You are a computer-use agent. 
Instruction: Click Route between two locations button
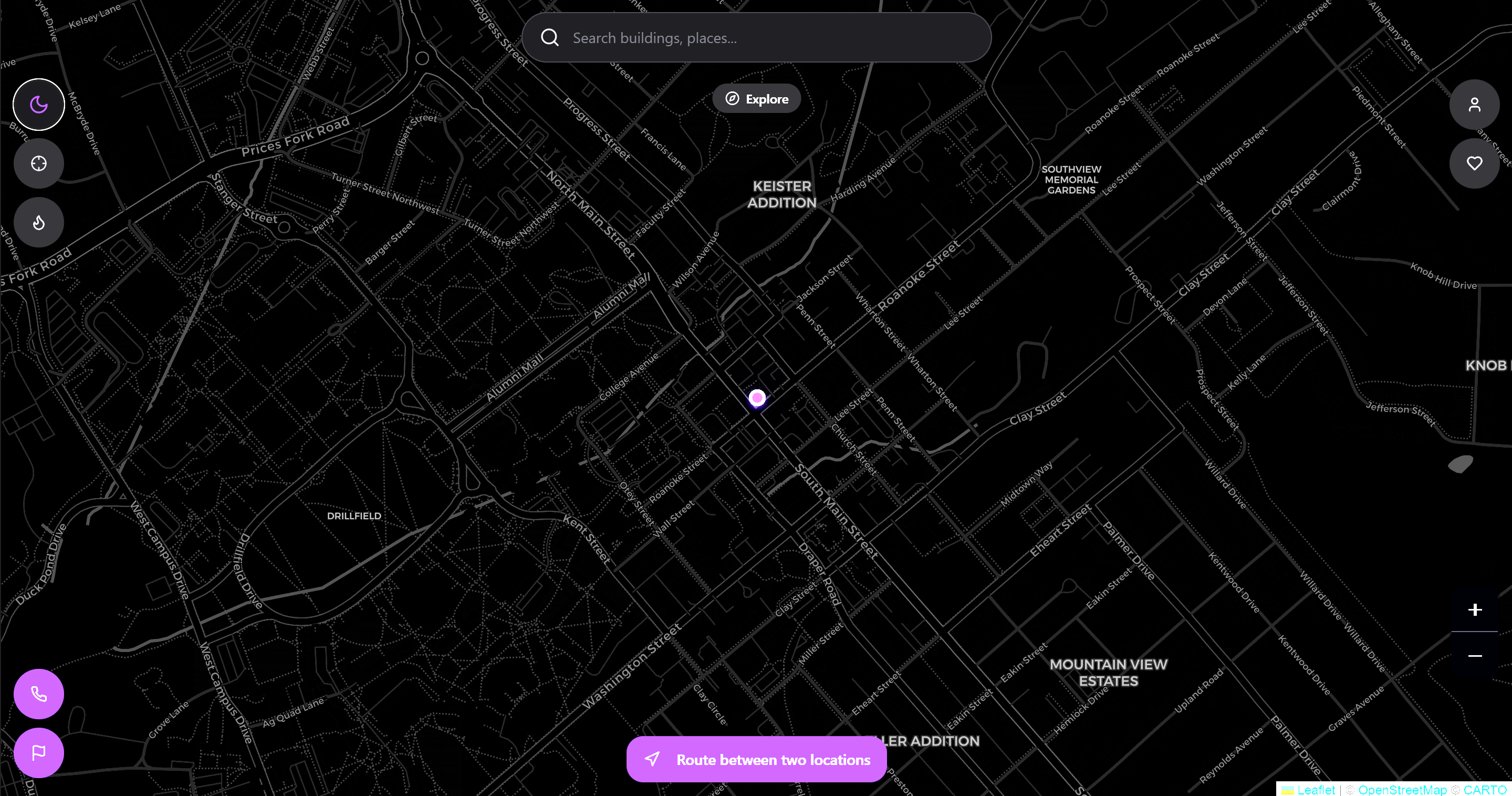pyautogui.click(x=757, y=760)
